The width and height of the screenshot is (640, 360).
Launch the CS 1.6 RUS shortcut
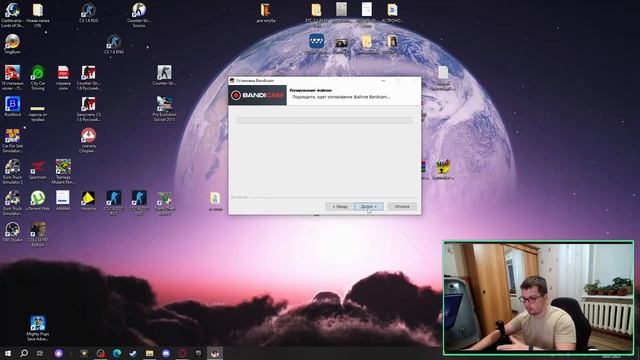pos(89,13)
